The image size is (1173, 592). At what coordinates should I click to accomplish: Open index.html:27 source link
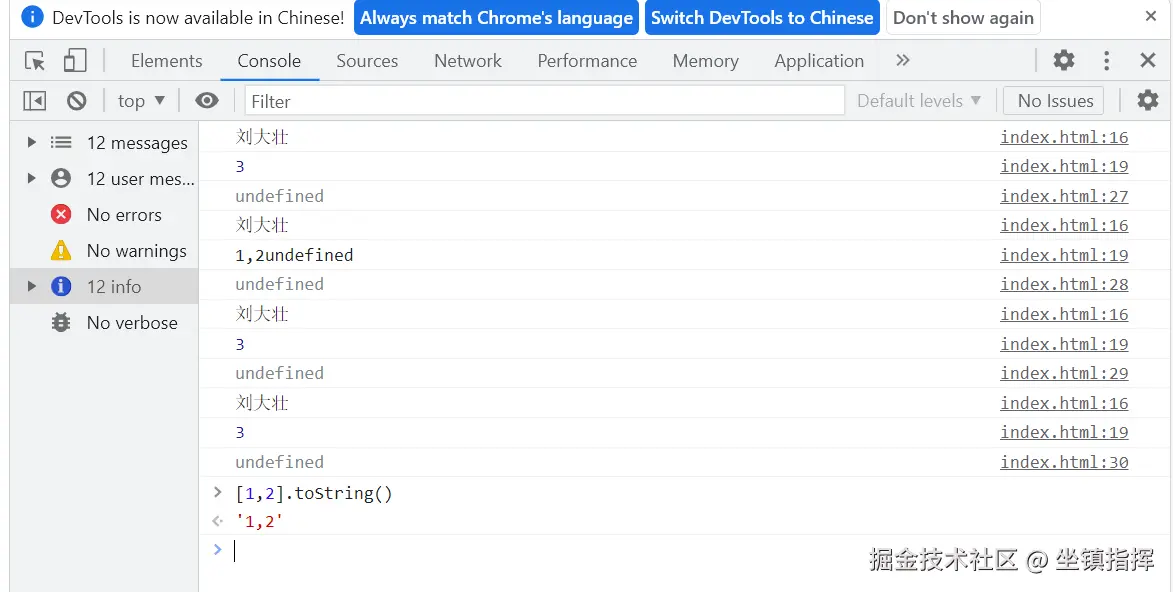coord(1064,196)
